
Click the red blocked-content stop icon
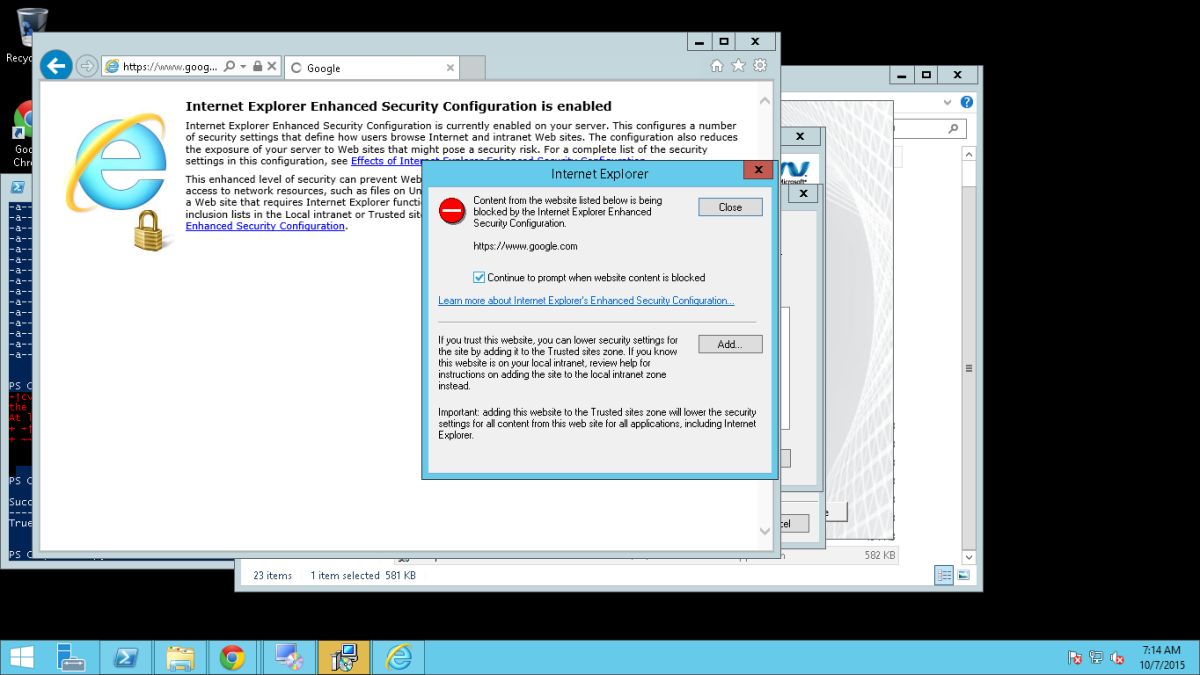(452, 210)
